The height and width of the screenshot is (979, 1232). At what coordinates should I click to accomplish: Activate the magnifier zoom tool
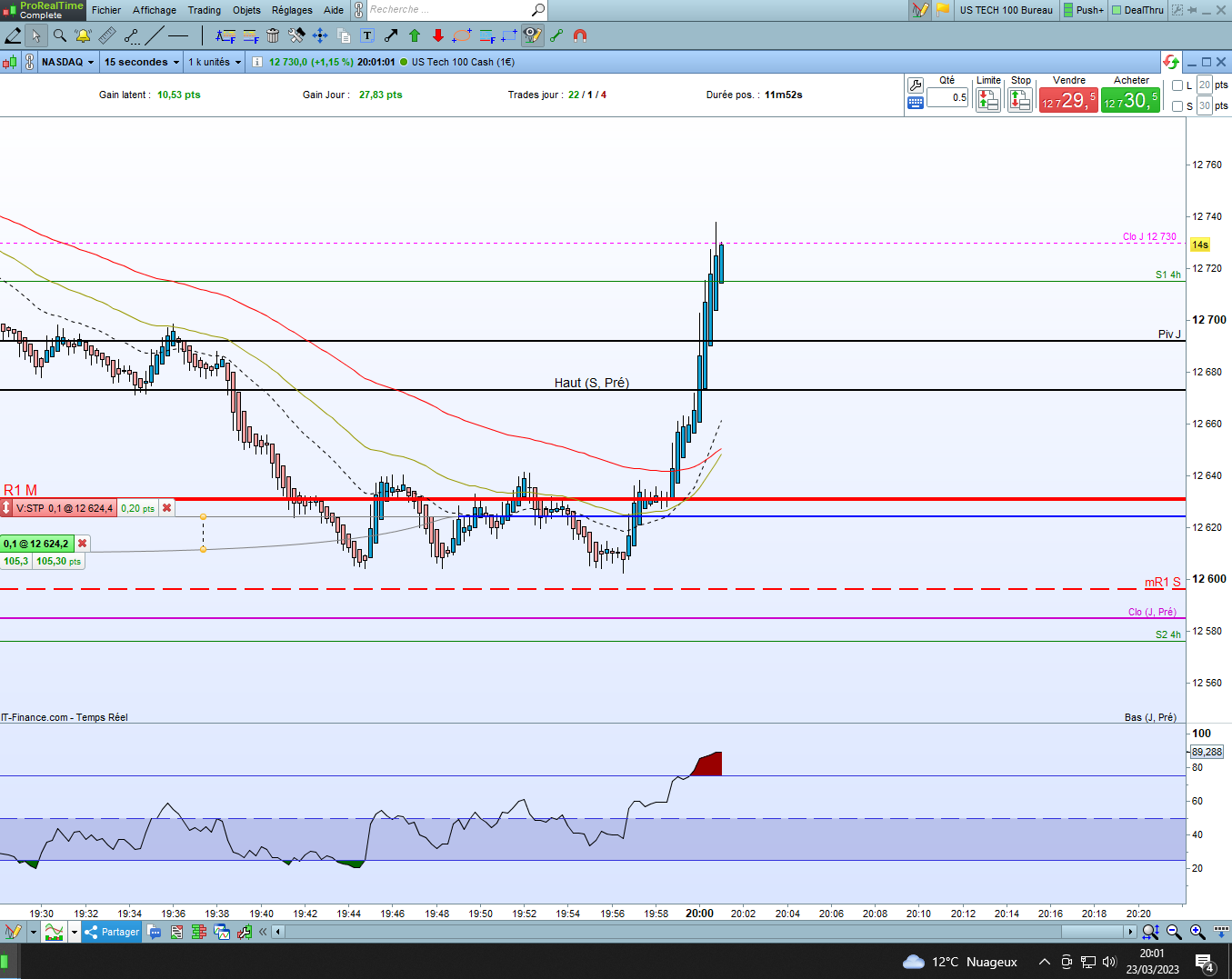point(59,35)
